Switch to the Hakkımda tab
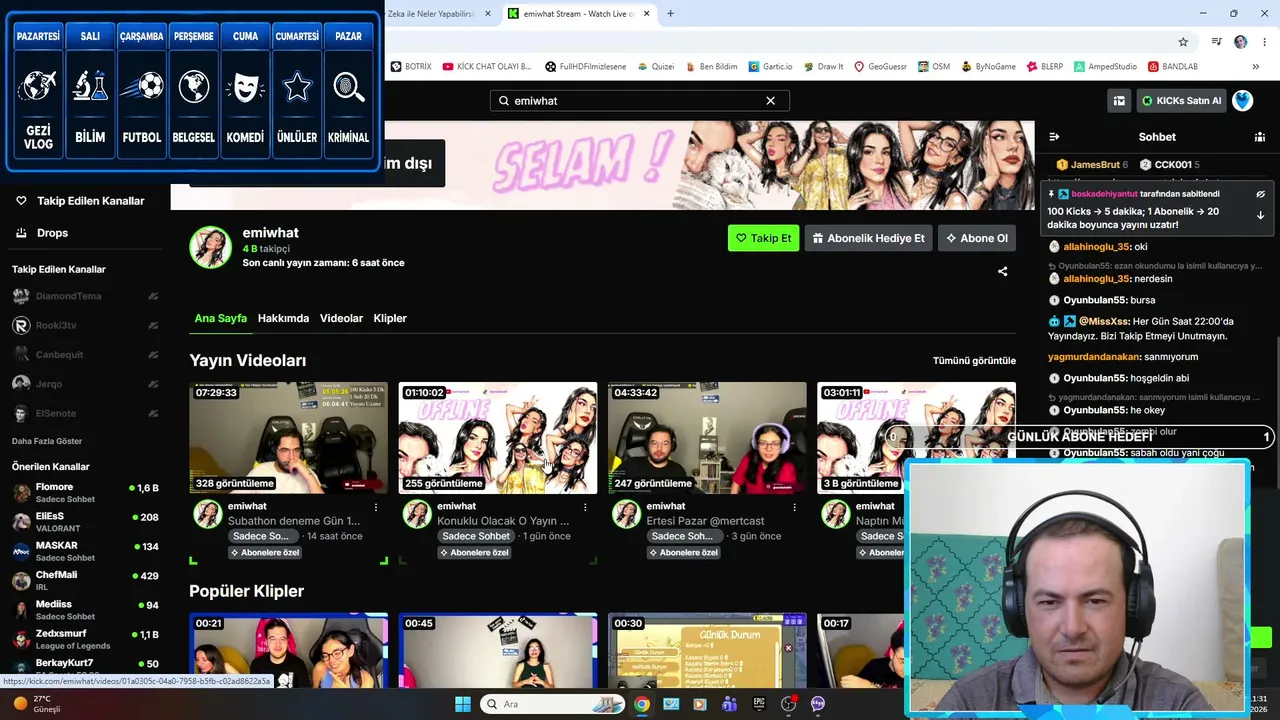Screen dimensions: 1280x720 point(283,318)
